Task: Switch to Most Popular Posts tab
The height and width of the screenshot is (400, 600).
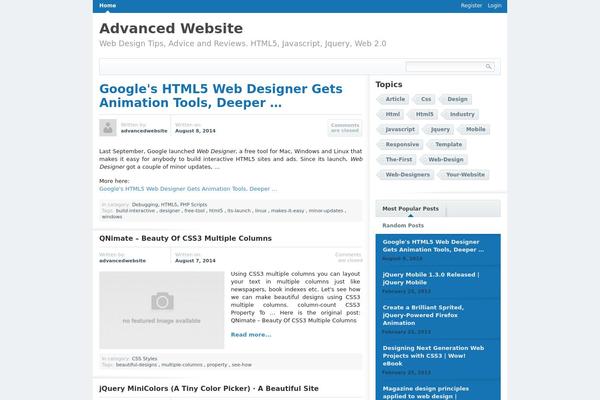Action: click(411, 209)
